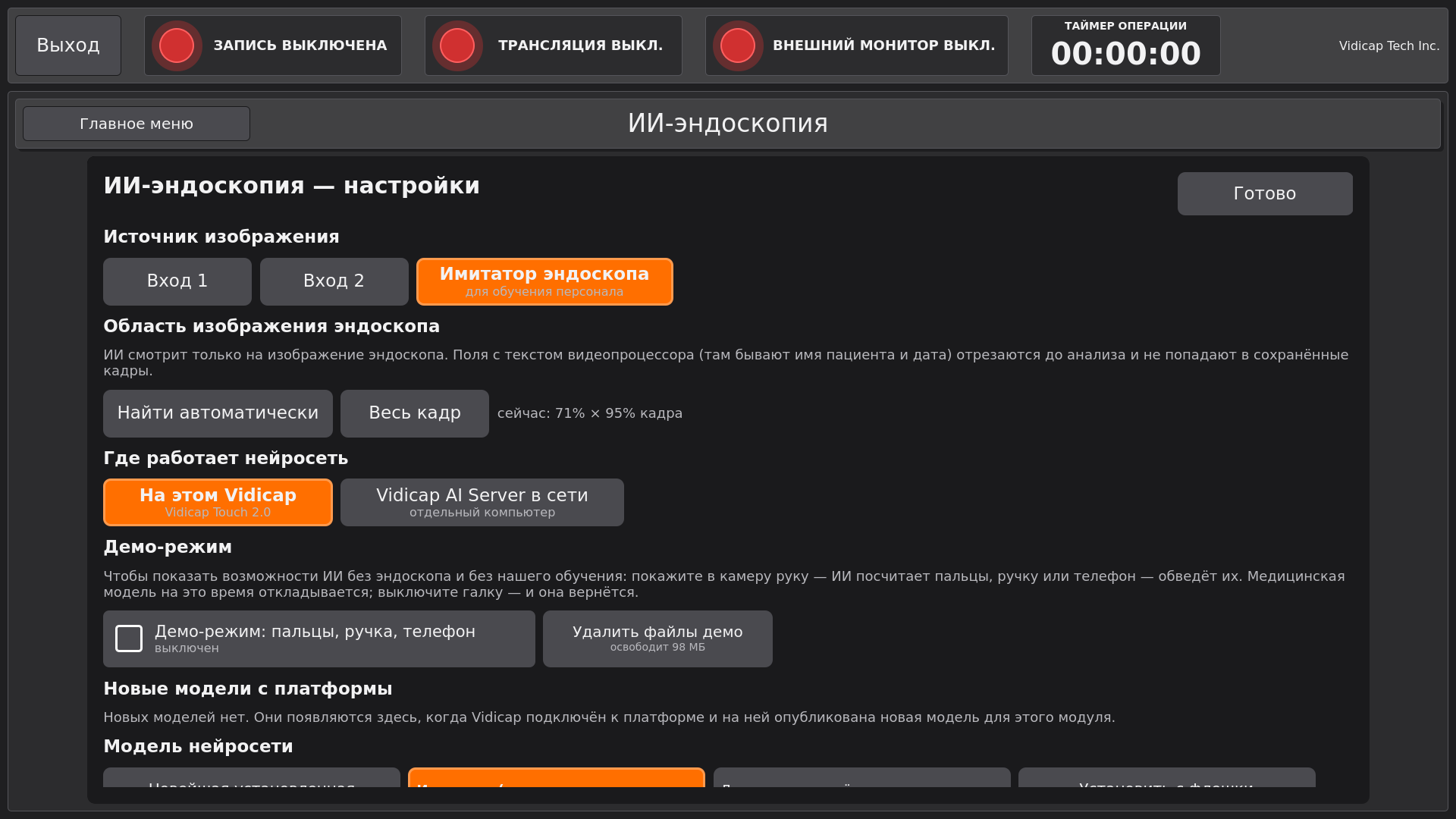The image size is (1456, 819).
Task: Click the «Модель нейросети» section heading
Action: [x=199, y=746]
